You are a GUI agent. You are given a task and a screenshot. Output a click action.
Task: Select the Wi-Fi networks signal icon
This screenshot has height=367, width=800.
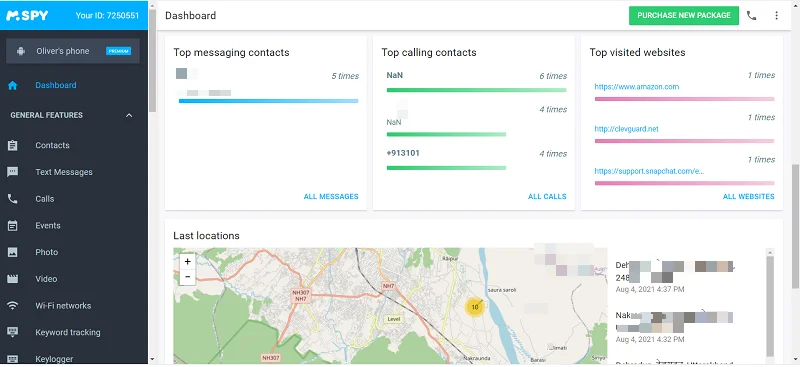[13, 306]
